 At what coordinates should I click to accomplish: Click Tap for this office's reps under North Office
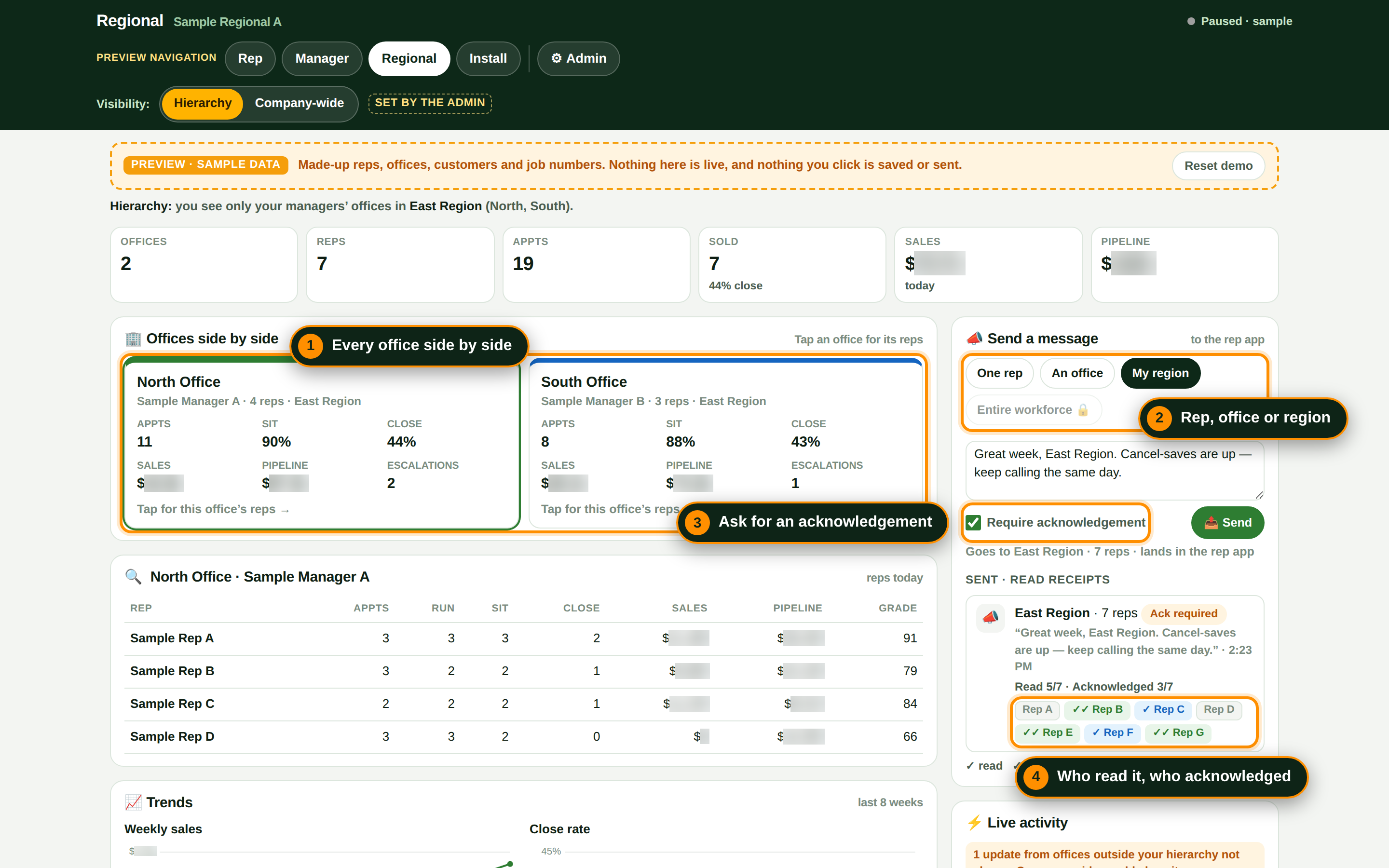point(213,509)
